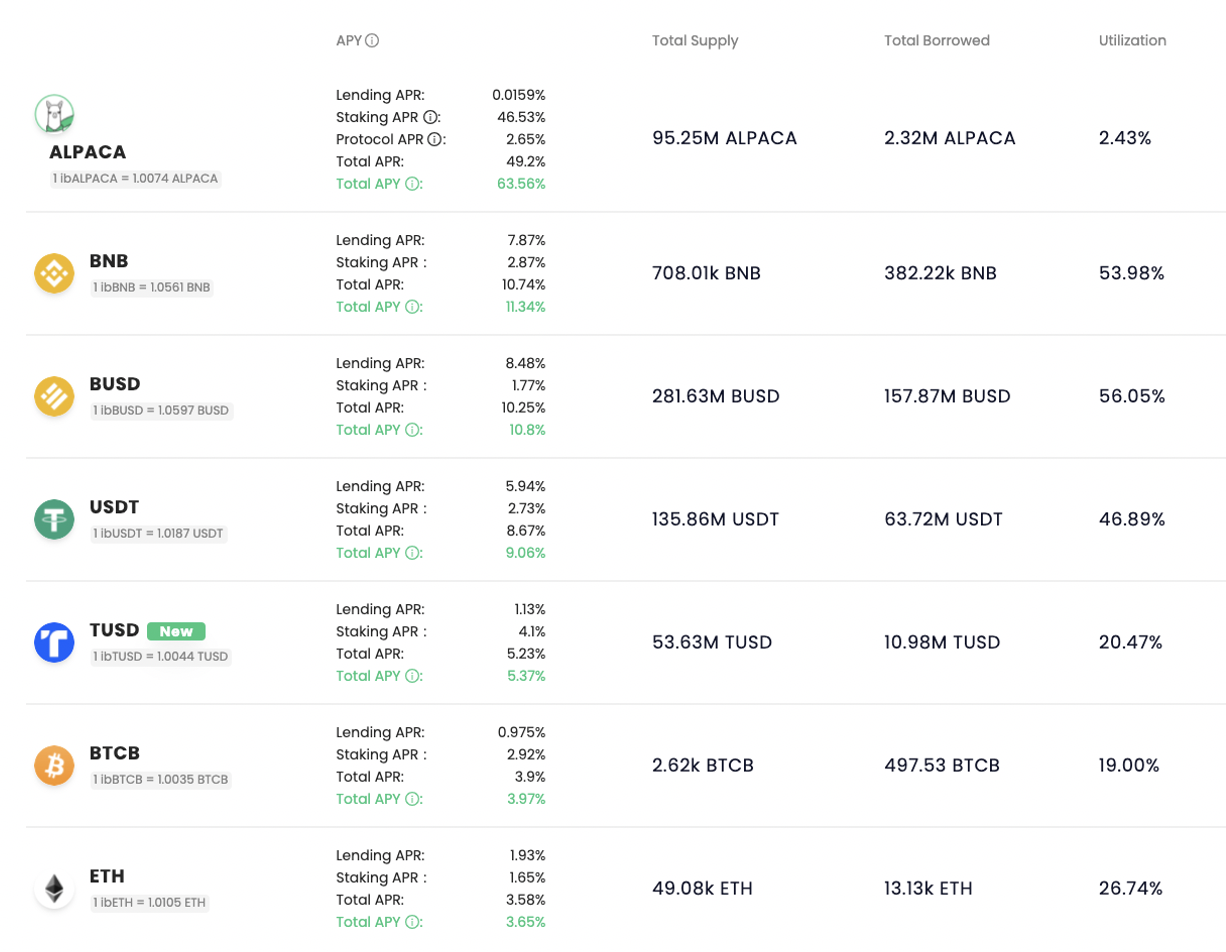Click the 63.72M USDT borrowed value
This screenshot has width=1226, height=952.
pyautogui.click(x=943, y=519)
